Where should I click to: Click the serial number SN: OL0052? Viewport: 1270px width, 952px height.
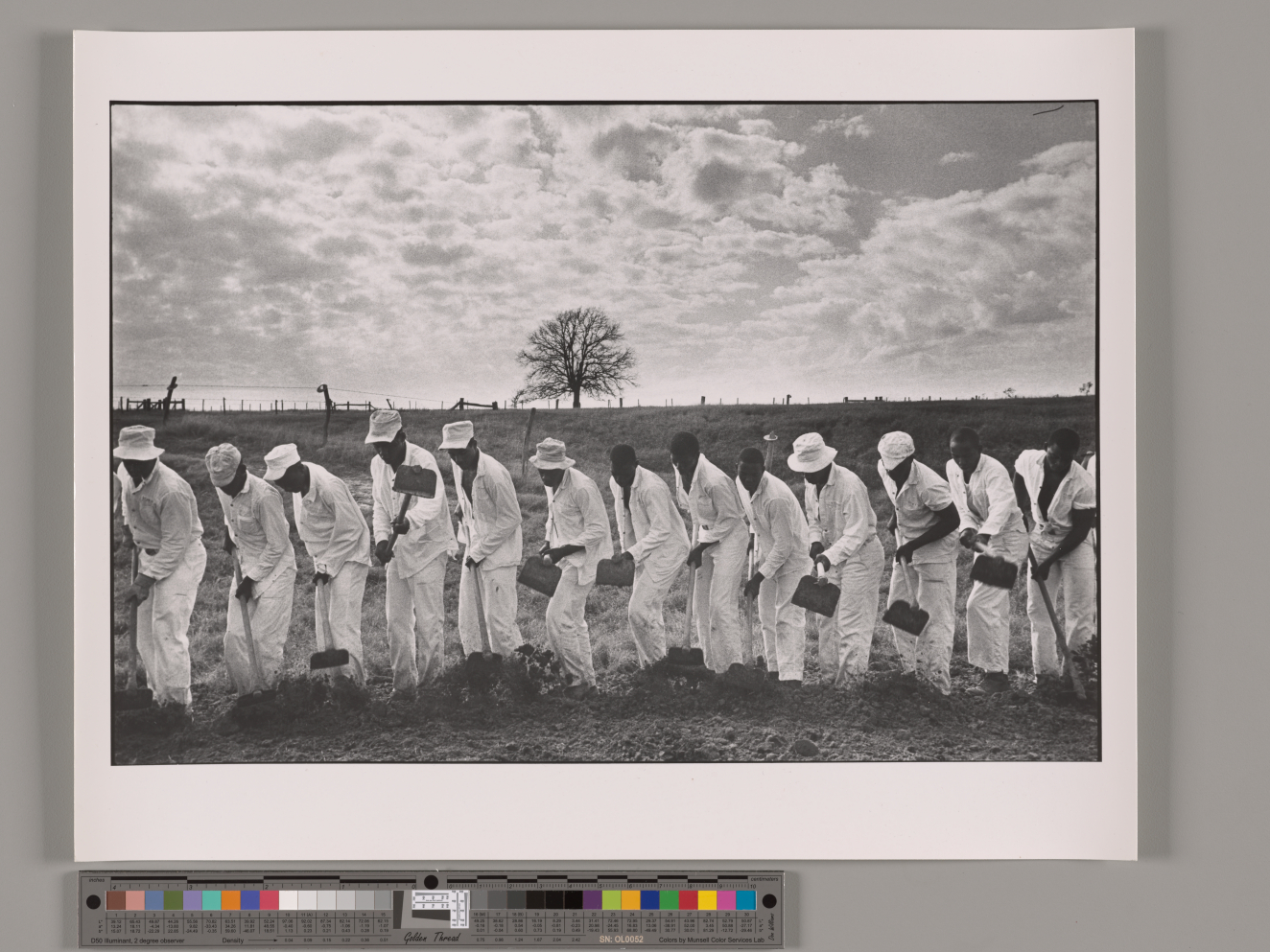622,940
